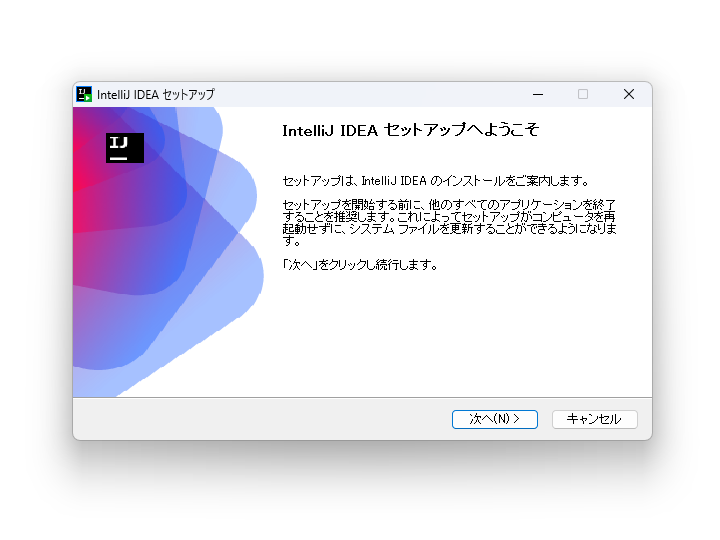Close the IntelliJ IDEA setup window

click(x=629, y=95)
